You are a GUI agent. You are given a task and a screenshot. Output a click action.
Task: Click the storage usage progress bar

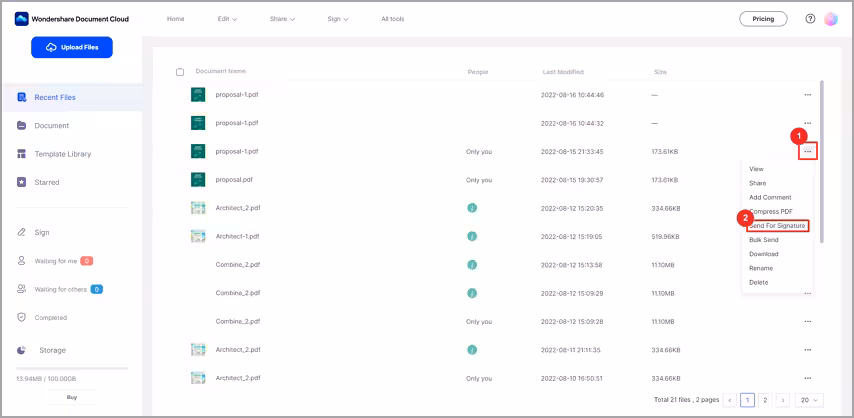click(72, 369)
